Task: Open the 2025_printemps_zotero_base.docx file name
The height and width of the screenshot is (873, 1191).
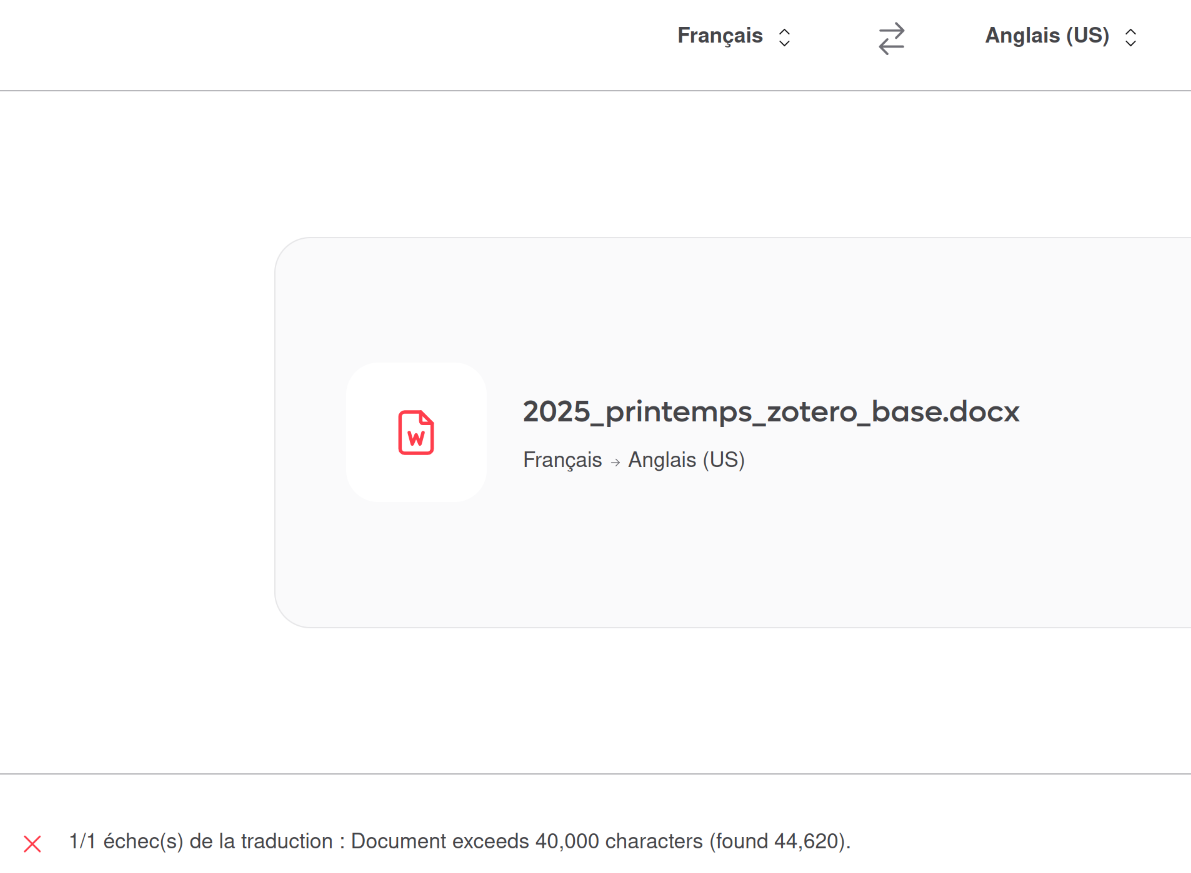Action: [771, 411]
